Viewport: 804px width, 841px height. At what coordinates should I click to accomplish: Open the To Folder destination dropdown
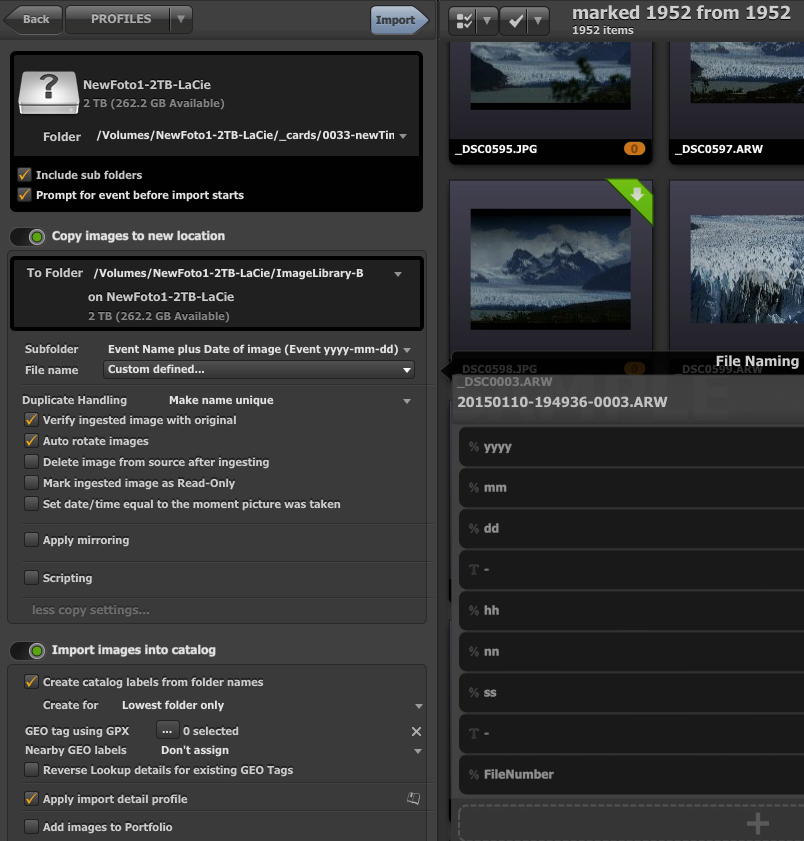[398, 274]
